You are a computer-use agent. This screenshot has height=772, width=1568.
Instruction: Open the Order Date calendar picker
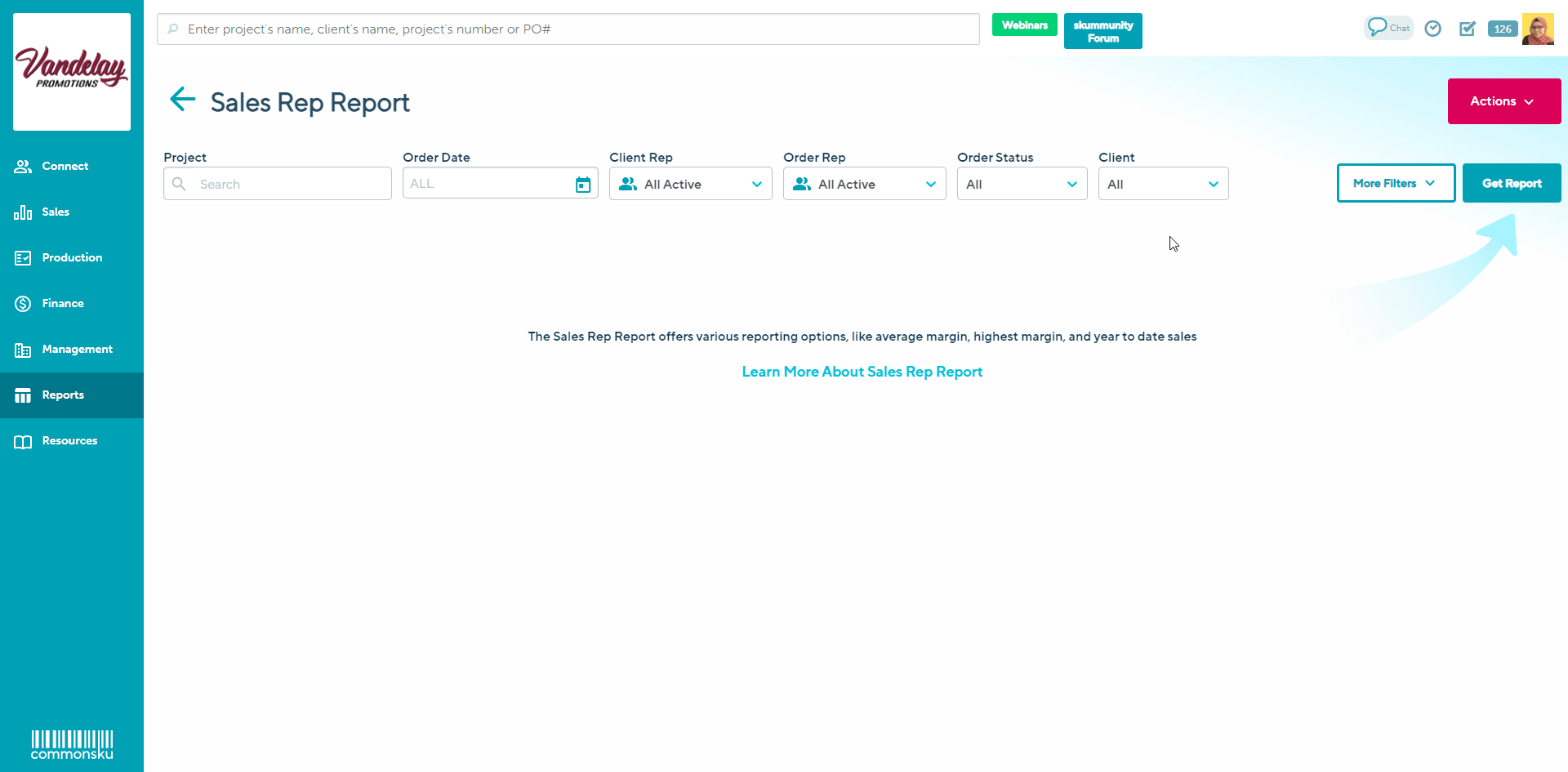pos(582,183)
